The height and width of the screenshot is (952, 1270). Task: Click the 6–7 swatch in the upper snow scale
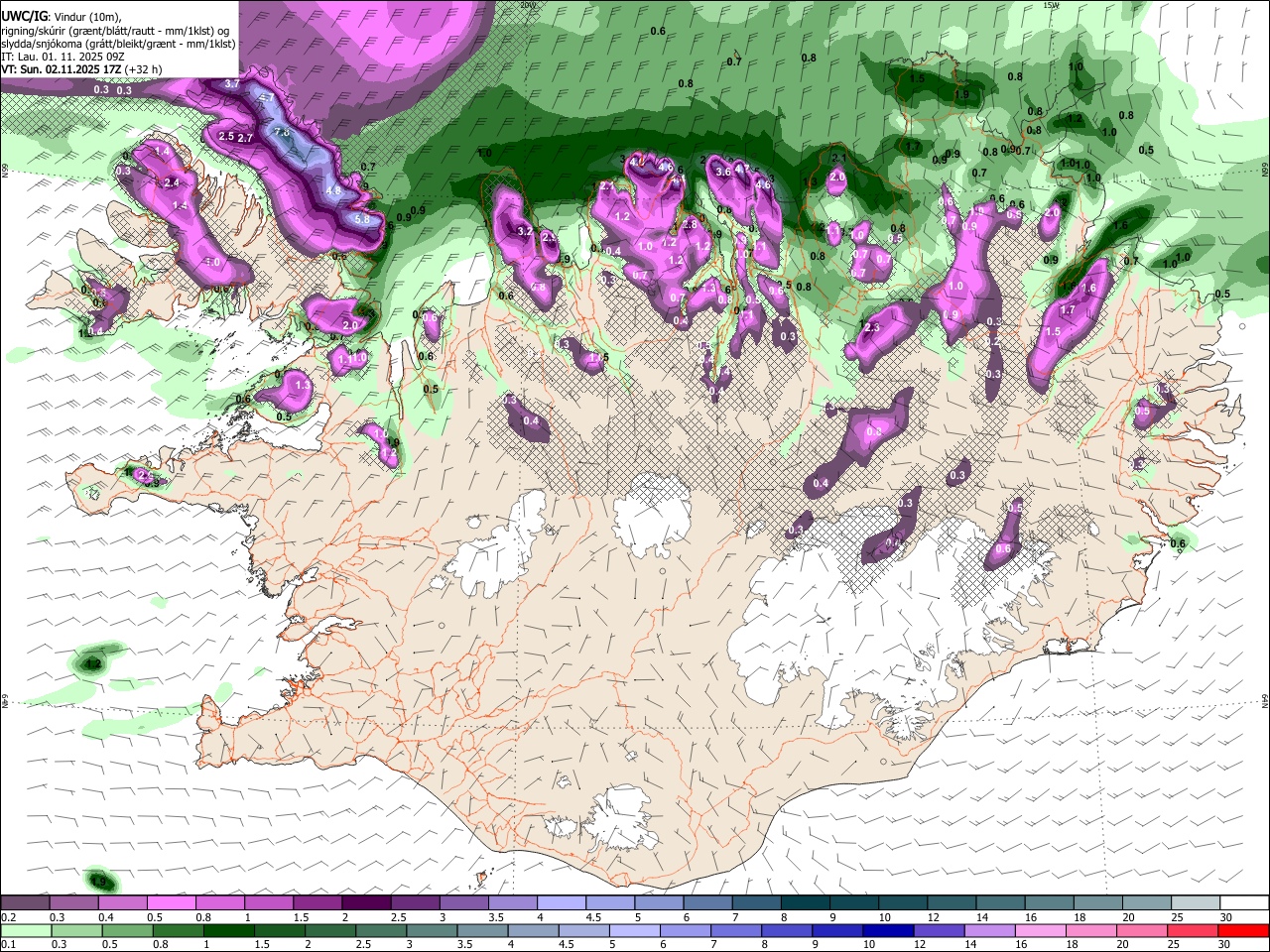click(x=707, y=902)
